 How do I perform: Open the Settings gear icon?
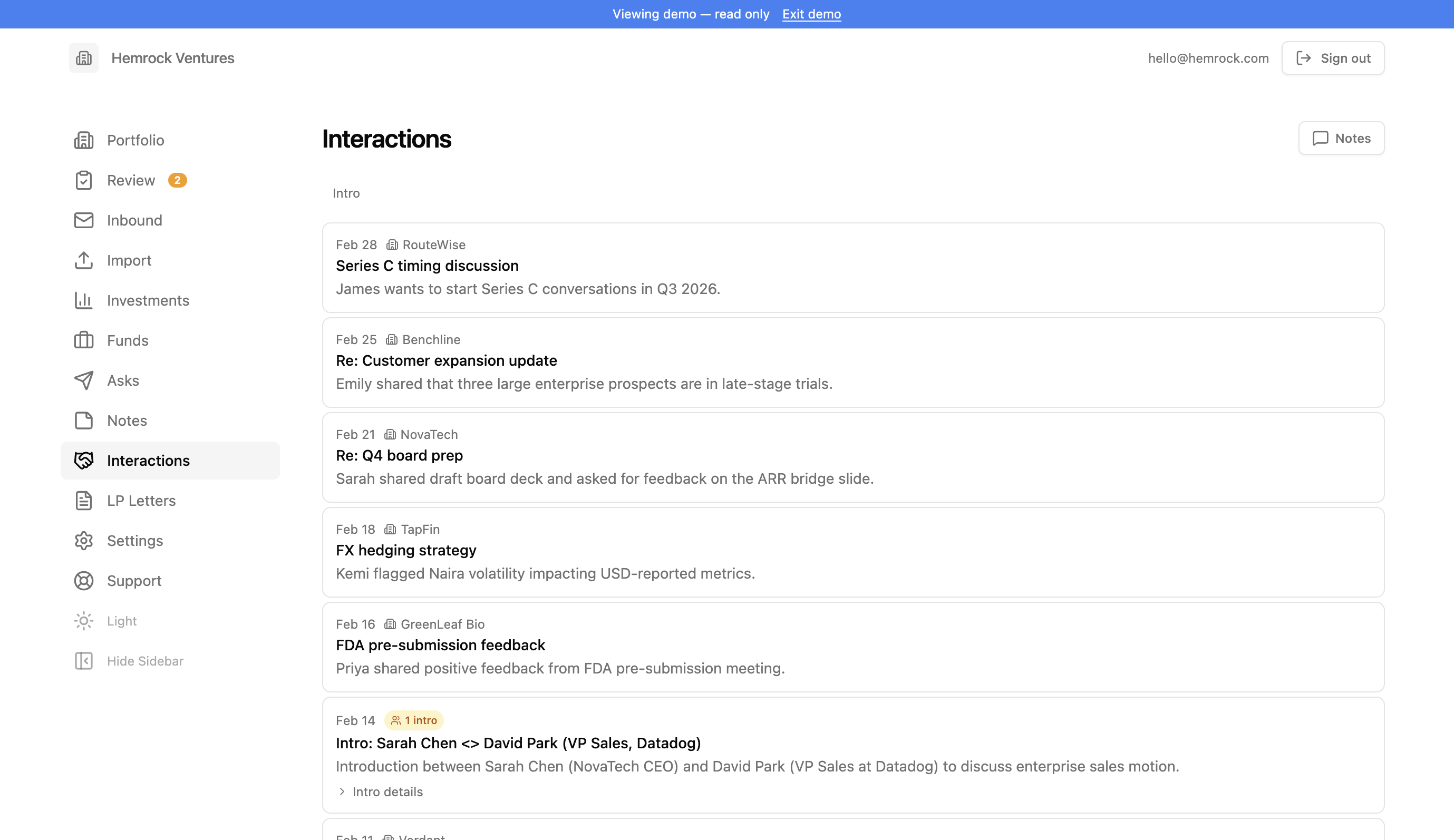point(84,541)
